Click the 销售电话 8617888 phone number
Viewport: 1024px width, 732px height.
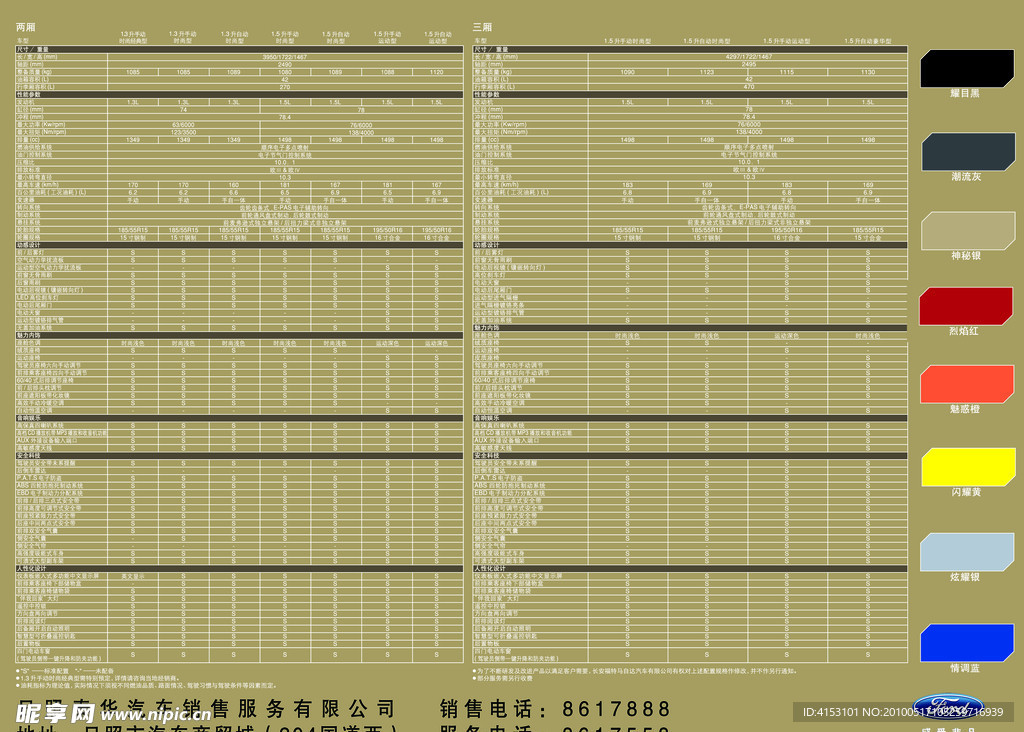(x=555, y=709)
